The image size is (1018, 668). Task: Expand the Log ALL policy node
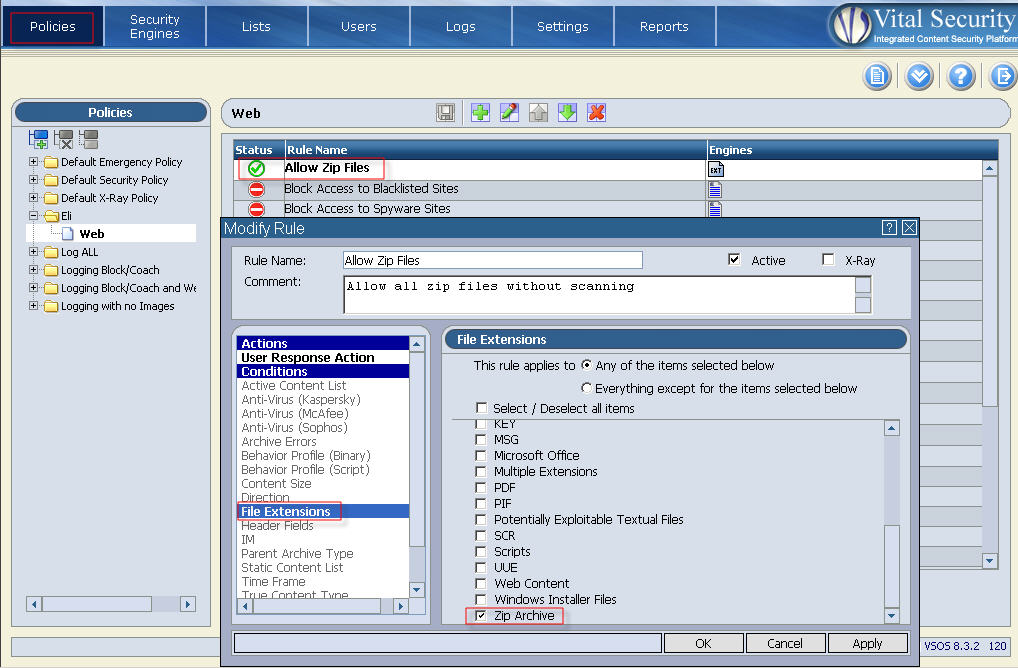pyautogui.click(x=34, y=252)
